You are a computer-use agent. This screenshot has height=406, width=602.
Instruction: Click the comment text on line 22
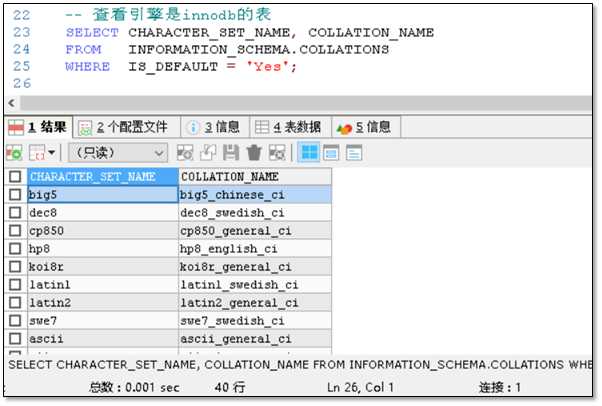coord(168,15)
